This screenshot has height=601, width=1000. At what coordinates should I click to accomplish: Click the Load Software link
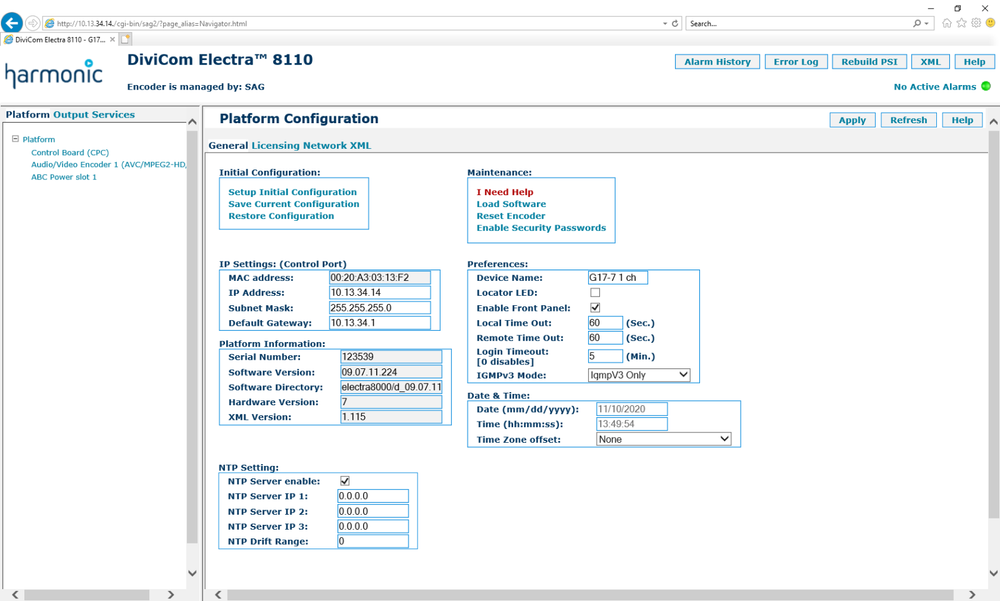click(x=511, y=204)
